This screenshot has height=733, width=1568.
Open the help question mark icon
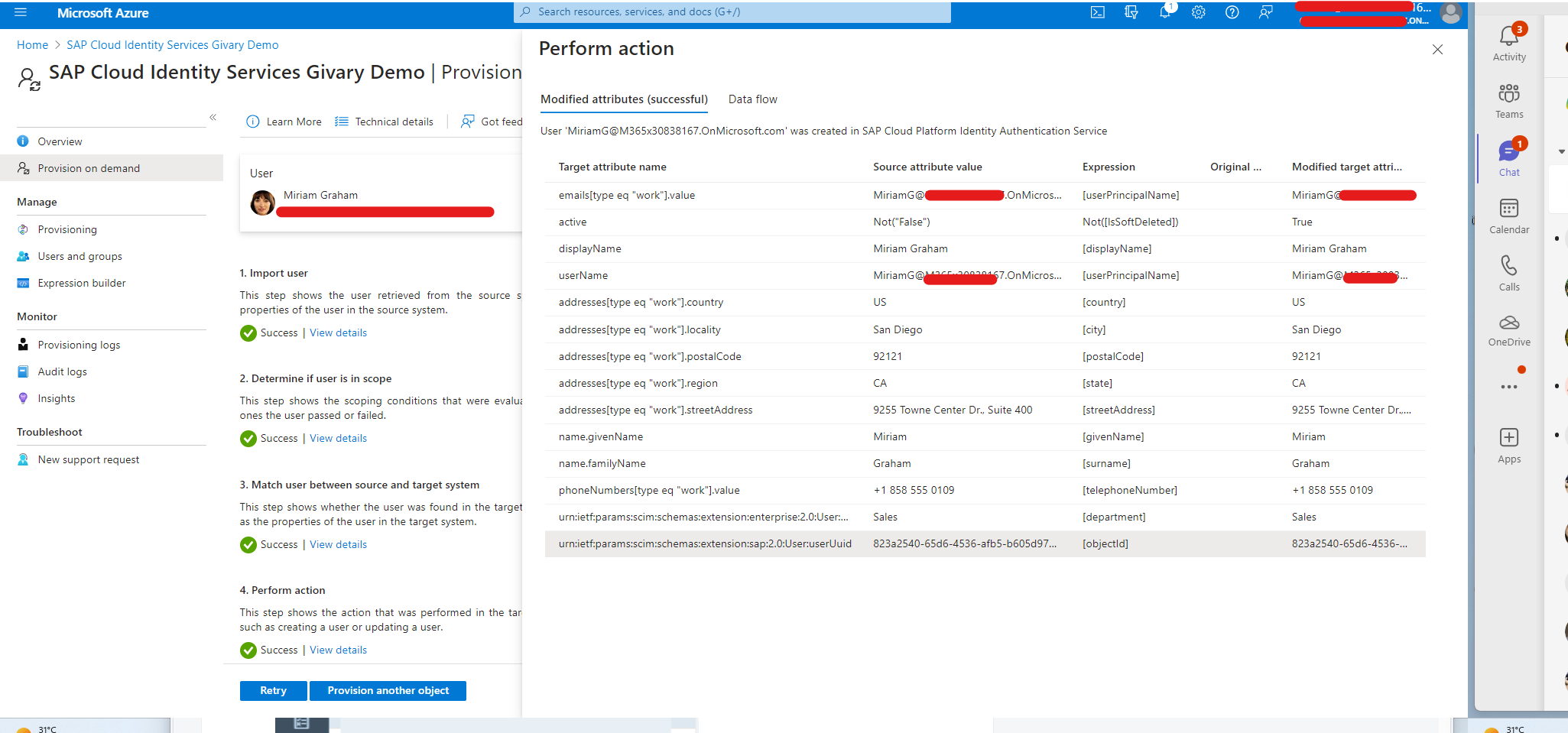1232,12
